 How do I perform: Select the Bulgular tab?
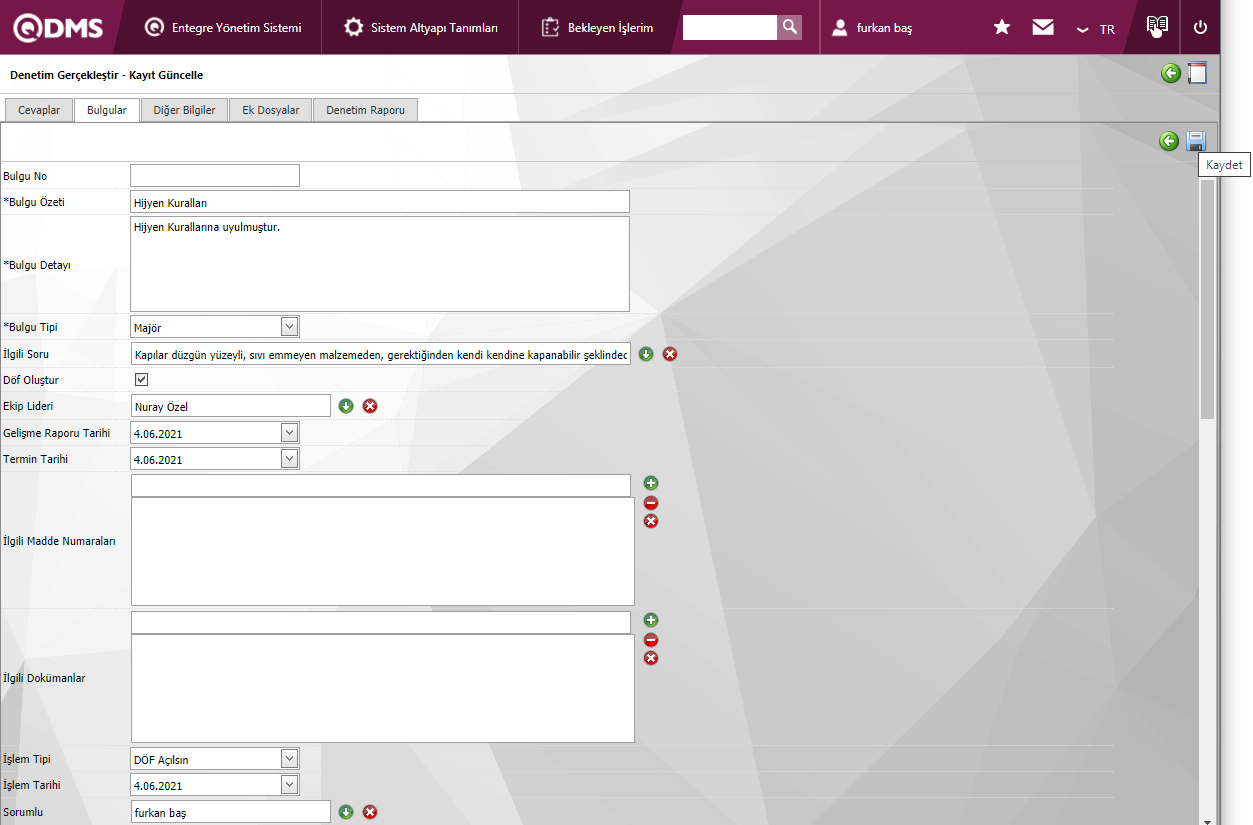tap(107, 110)
